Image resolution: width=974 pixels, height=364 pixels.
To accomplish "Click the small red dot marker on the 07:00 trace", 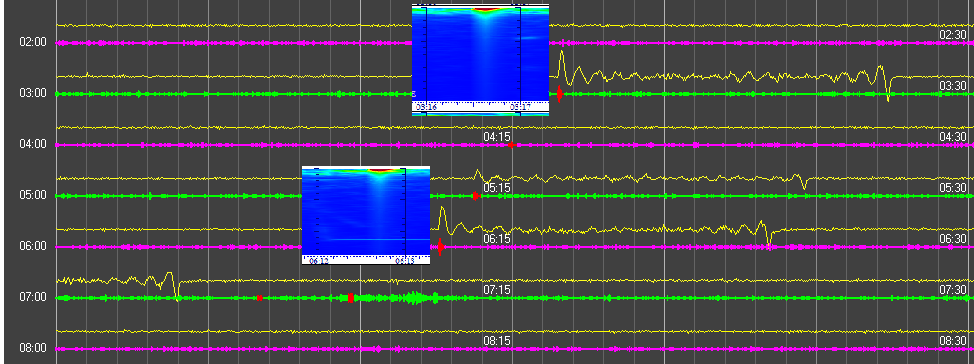I will point(259,298).
